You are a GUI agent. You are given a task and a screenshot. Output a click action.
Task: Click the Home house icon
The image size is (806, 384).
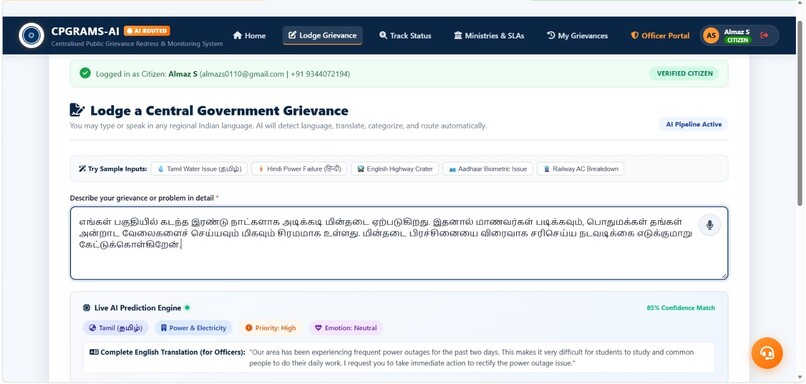tap(237, 35)
